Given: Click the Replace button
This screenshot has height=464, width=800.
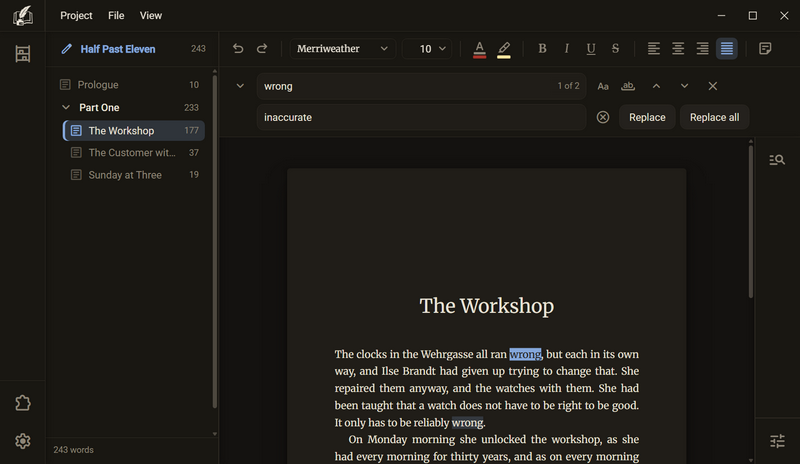Looking at the screenshot, I should pos(647,117).
